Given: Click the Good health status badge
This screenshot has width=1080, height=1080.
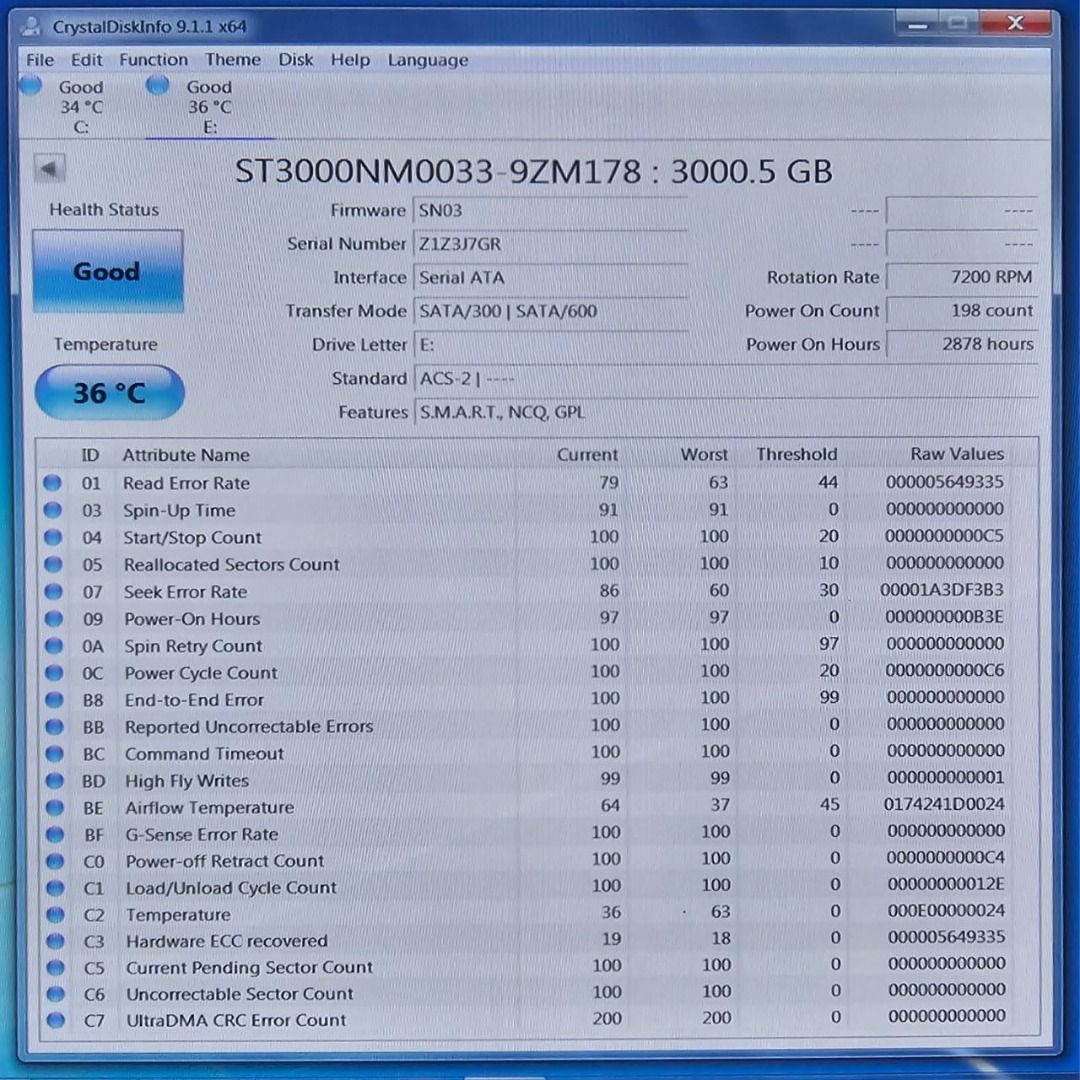Looking at the screenshot, I should click(106, 271).
